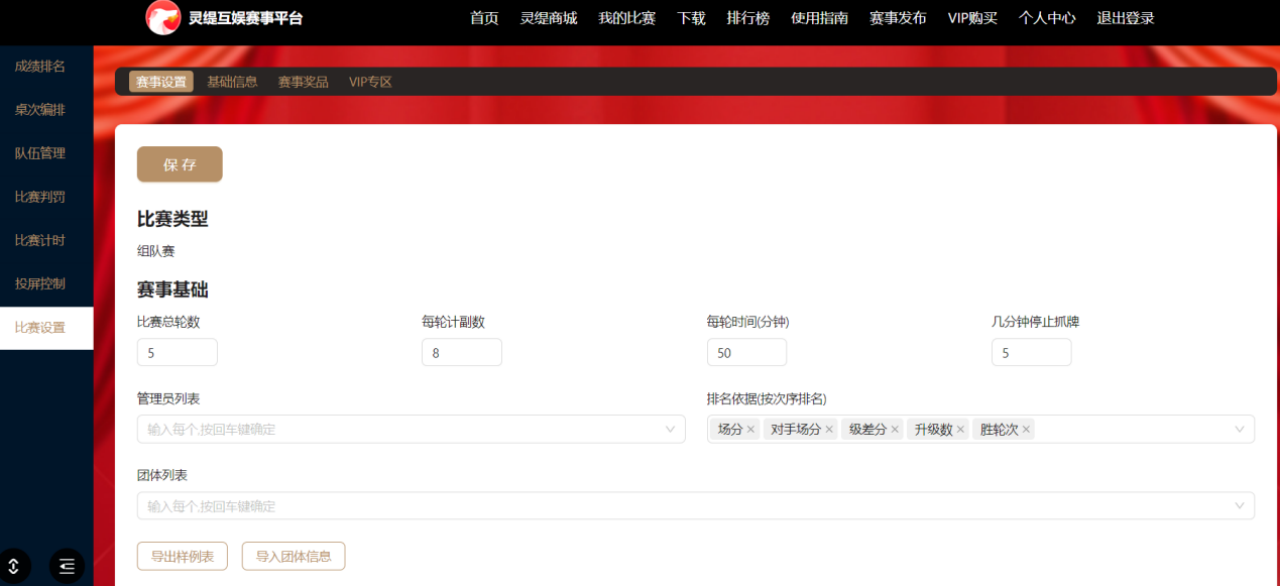The image size is (1280, 586).
Task: Open the 管理员列表 dropdown arrow
Action: (x=671, y=429)
